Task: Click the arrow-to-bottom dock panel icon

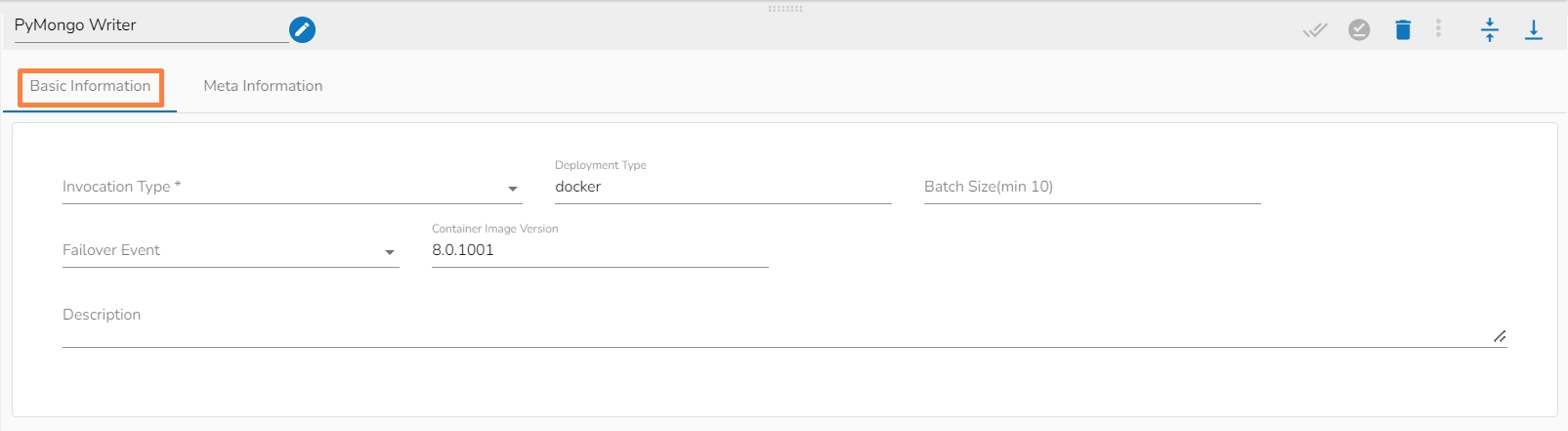Action: point(1534,30)
